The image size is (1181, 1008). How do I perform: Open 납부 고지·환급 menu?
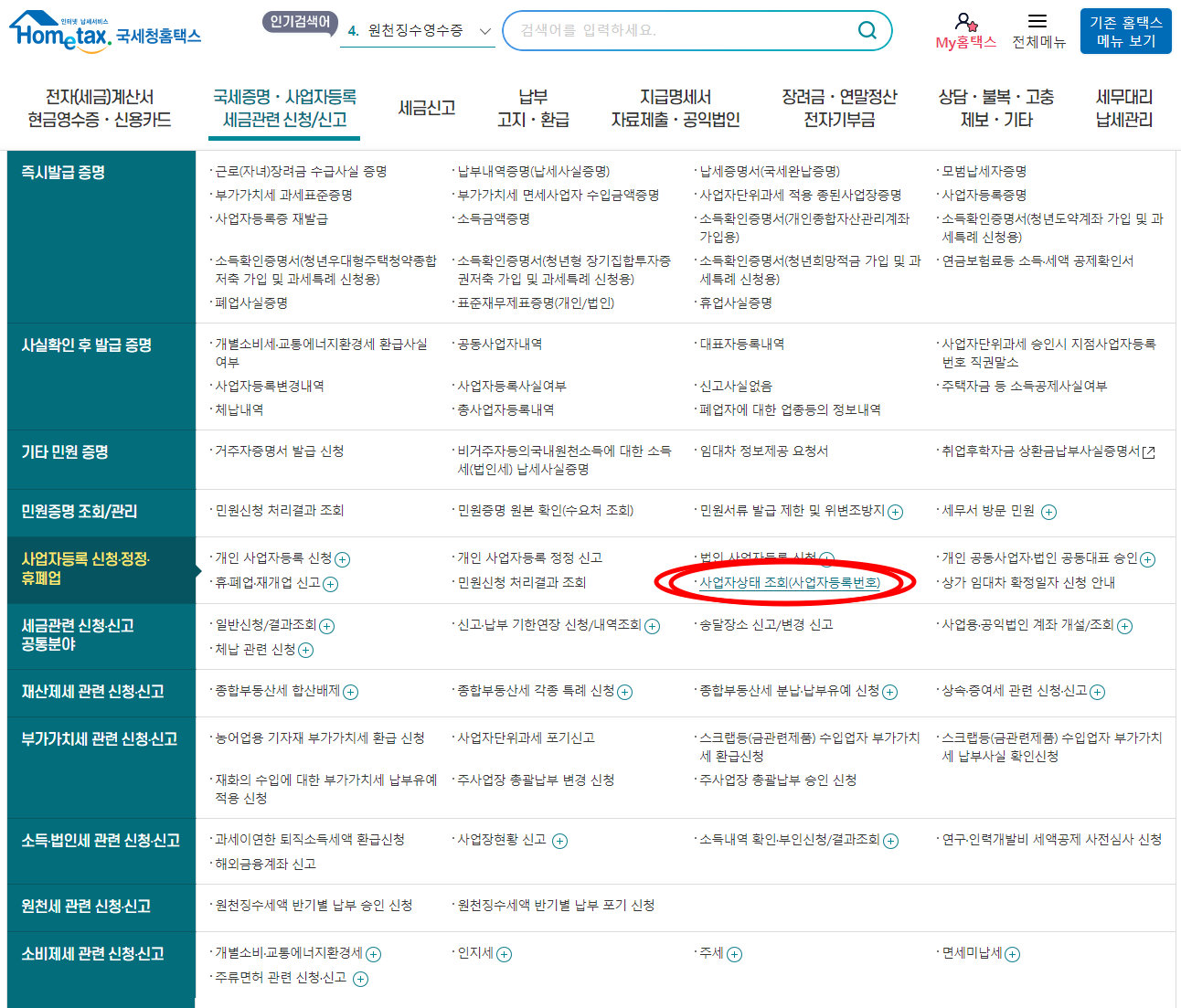(x=533, y=108)
